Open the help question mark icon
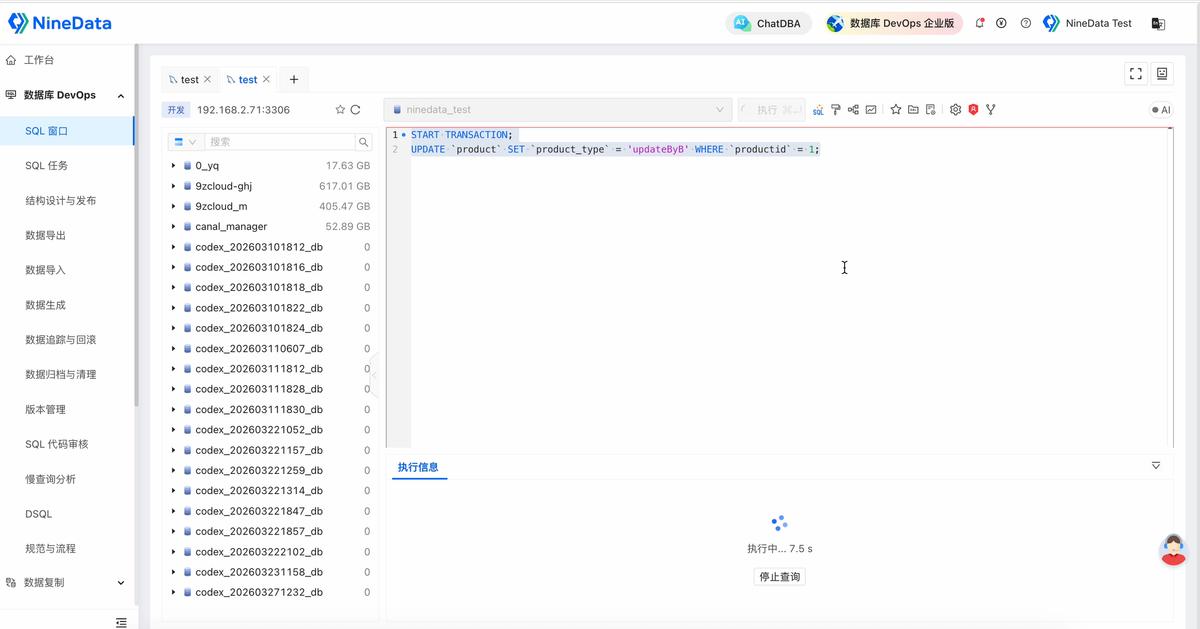 tap(1026, 23)
